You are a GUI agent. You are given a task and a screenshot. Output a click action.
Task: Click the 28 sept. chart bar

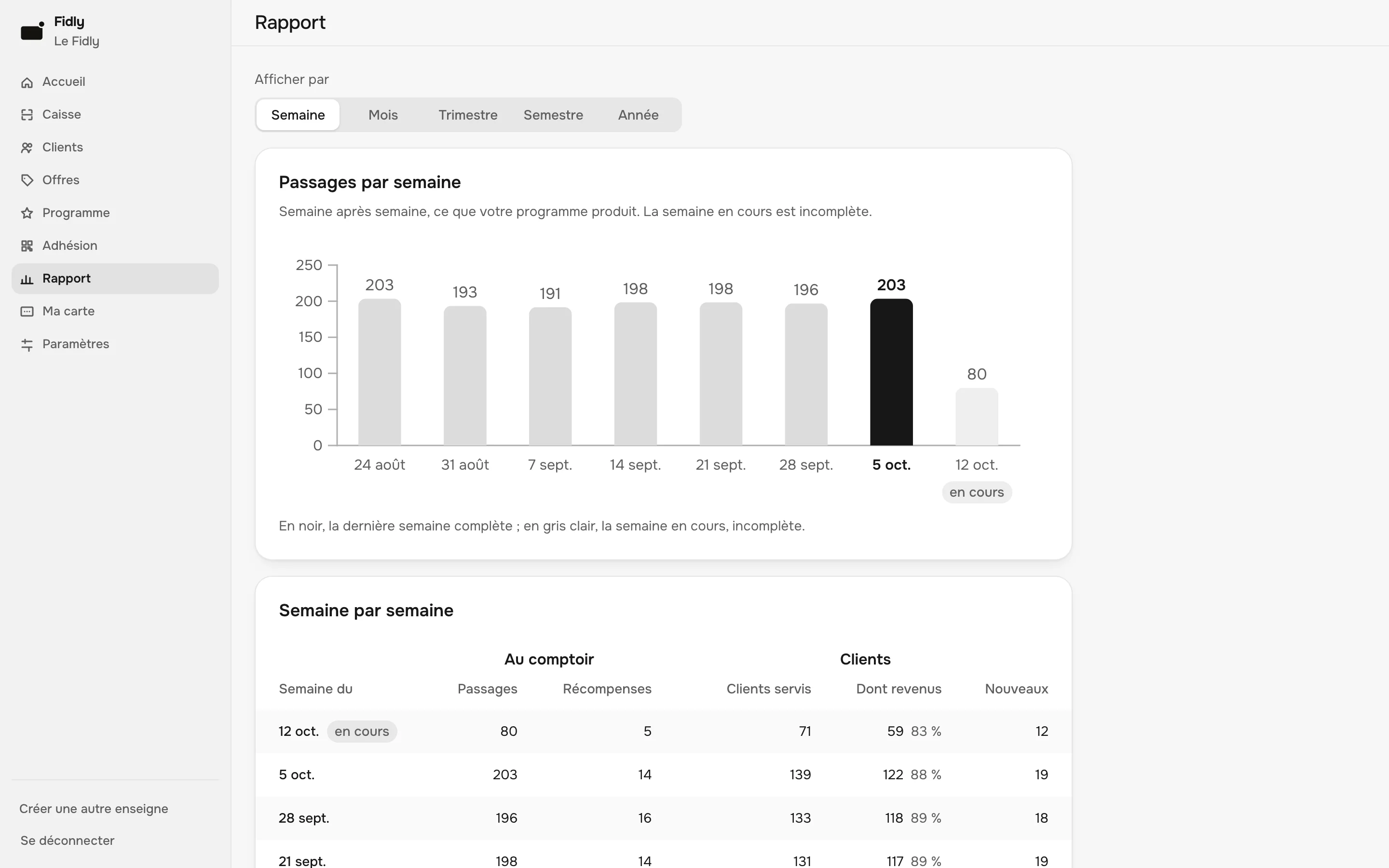pyautogui.click(x=806, y=374)
